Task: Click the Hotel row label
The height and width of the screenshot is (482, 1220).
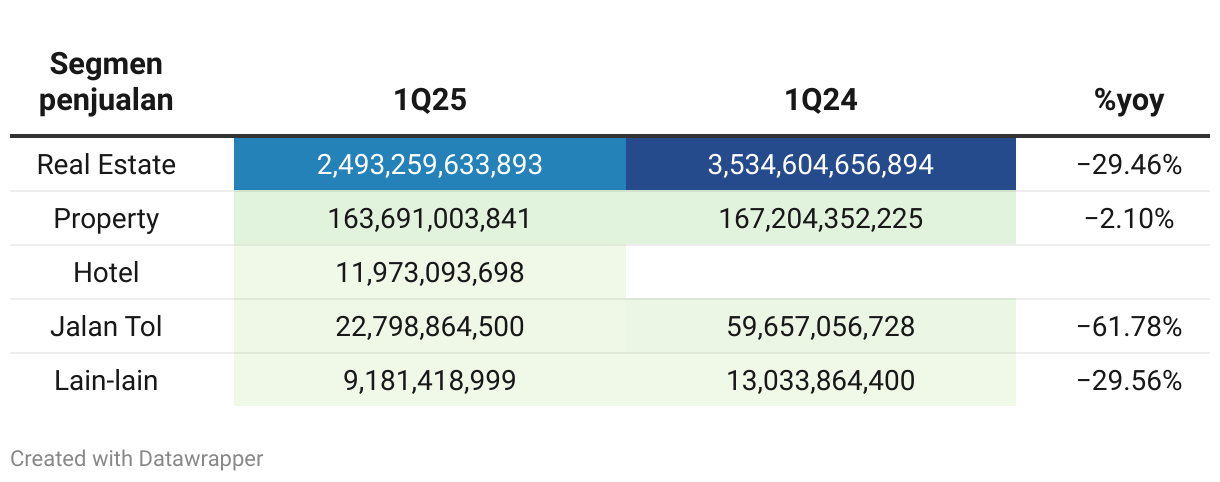Action: click(106, 272)
